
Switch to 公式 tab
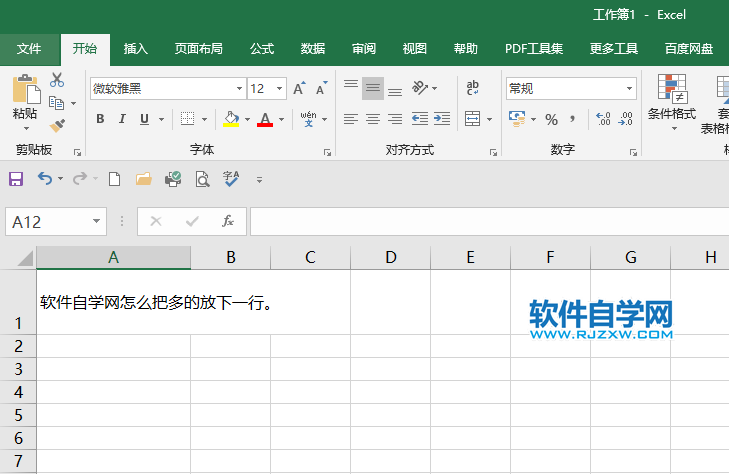pyautogui.click(x=262, y=49)
